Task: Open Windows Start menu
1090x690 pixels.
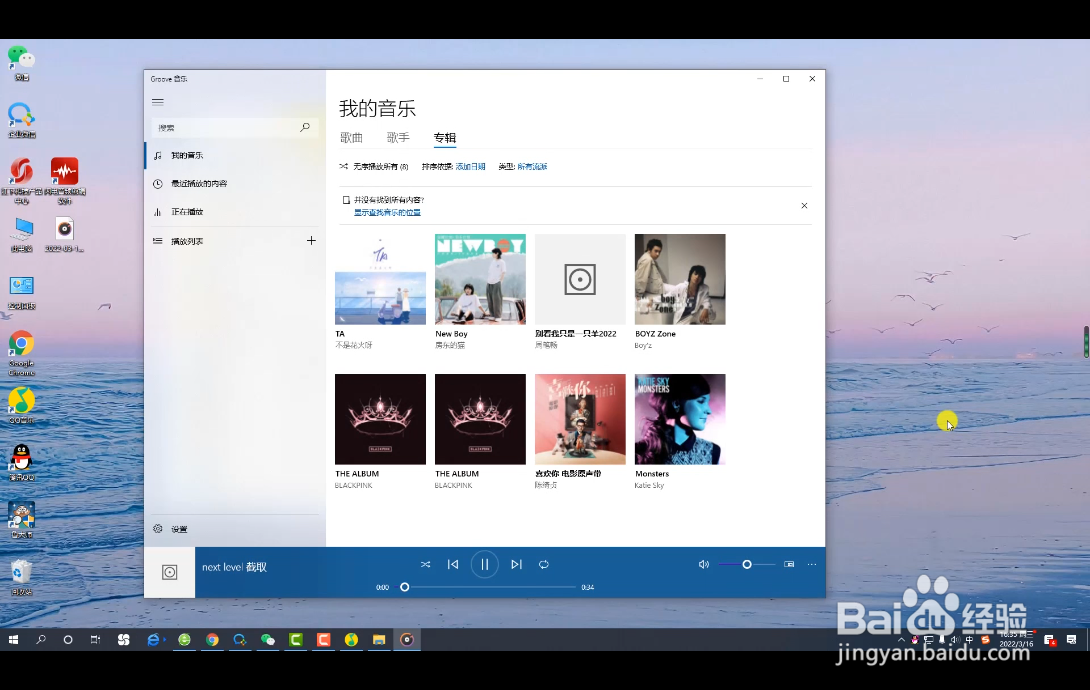Action: click(x=13, y=640)
